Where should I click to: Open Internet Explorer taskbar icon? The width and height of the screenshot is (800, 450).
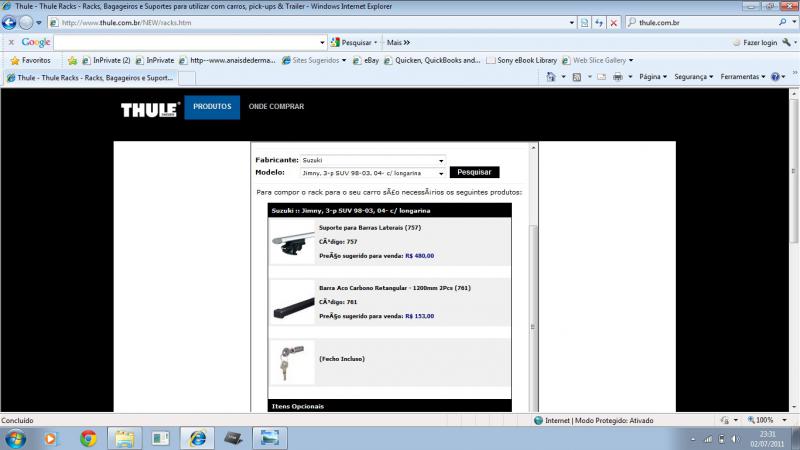(197, 438)
